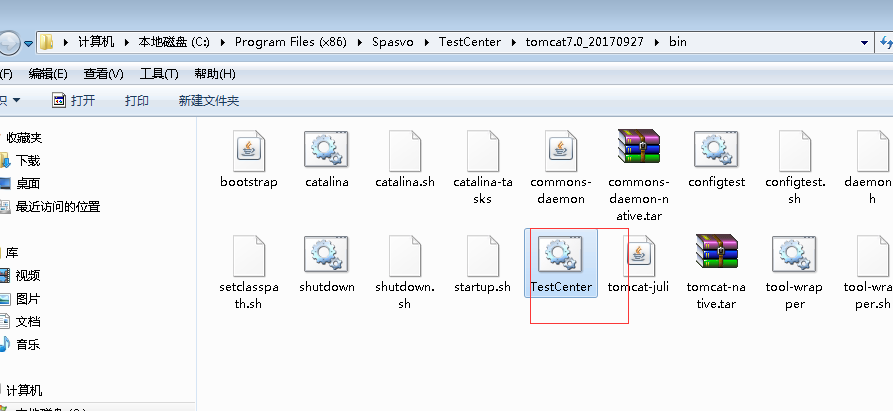Expand arrow after 计算机 in address path
The width and height of the screenshot is (893, 411).
click(x=127, y=42)
